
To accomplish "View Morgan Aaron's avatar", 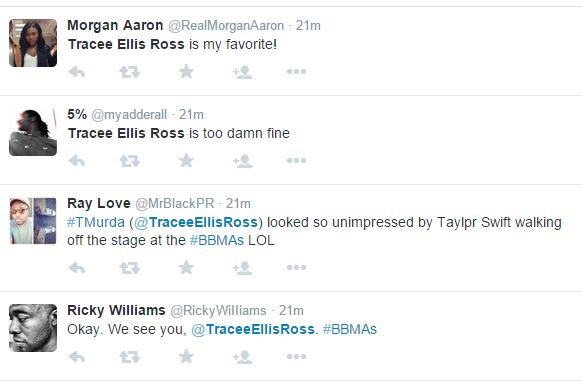I will (33, 43).
